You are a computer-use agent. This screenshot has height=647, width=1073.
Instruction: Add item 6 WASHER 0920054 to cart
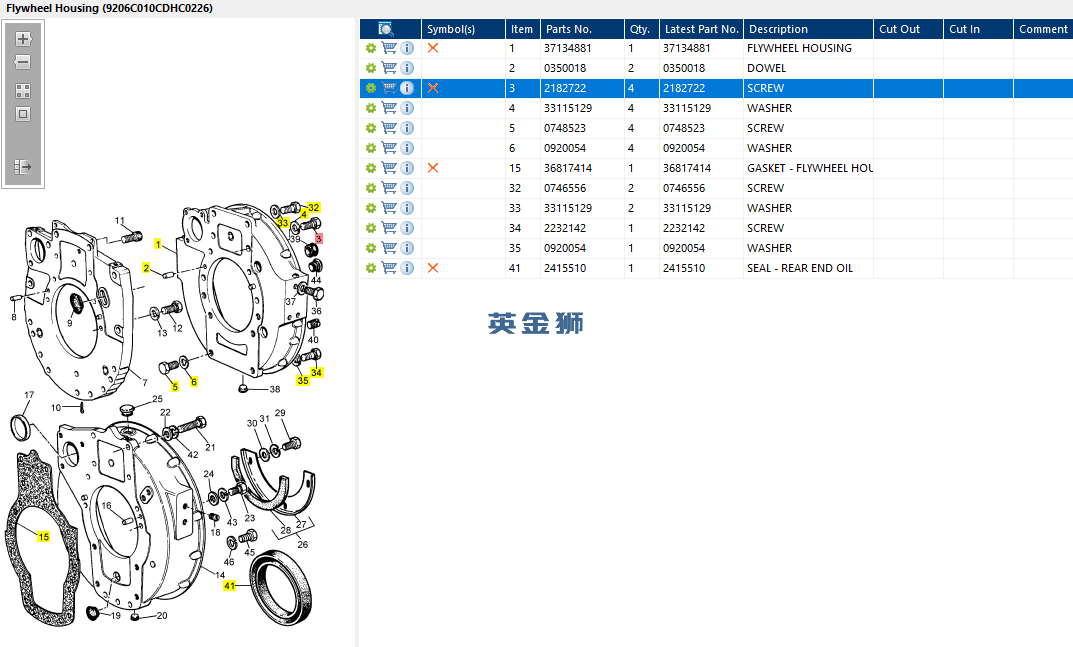point(389,148)
